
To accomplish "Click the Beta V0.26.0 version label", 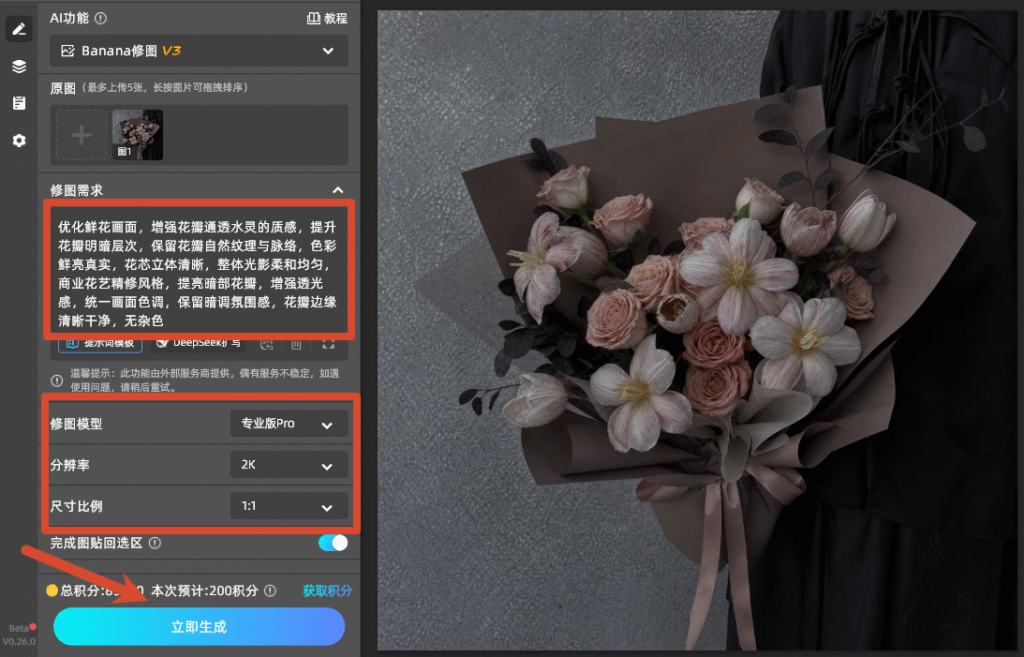I will (19, 635).
